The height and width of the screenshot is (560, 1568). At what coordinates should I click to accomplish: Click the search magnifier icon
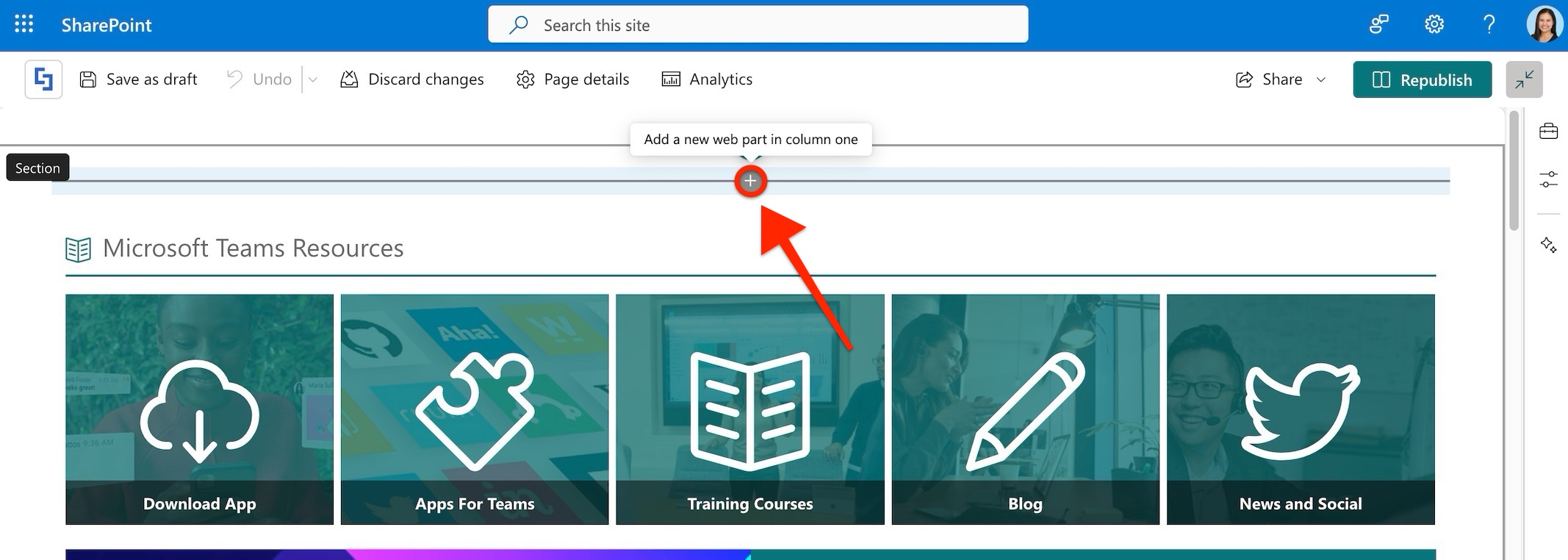(519, 25)
